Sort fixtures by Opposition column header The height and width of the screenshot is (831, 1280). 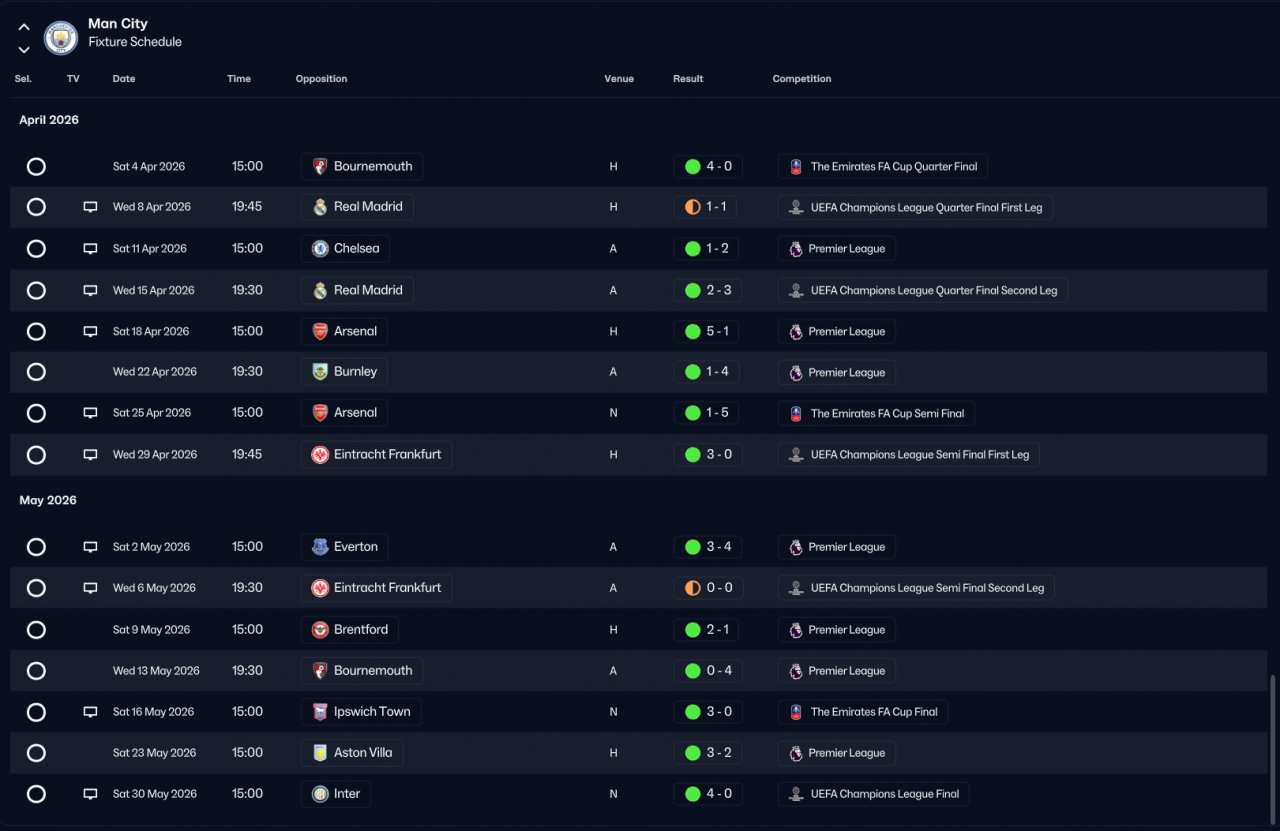pyautogui.click(x=322, y=79)
